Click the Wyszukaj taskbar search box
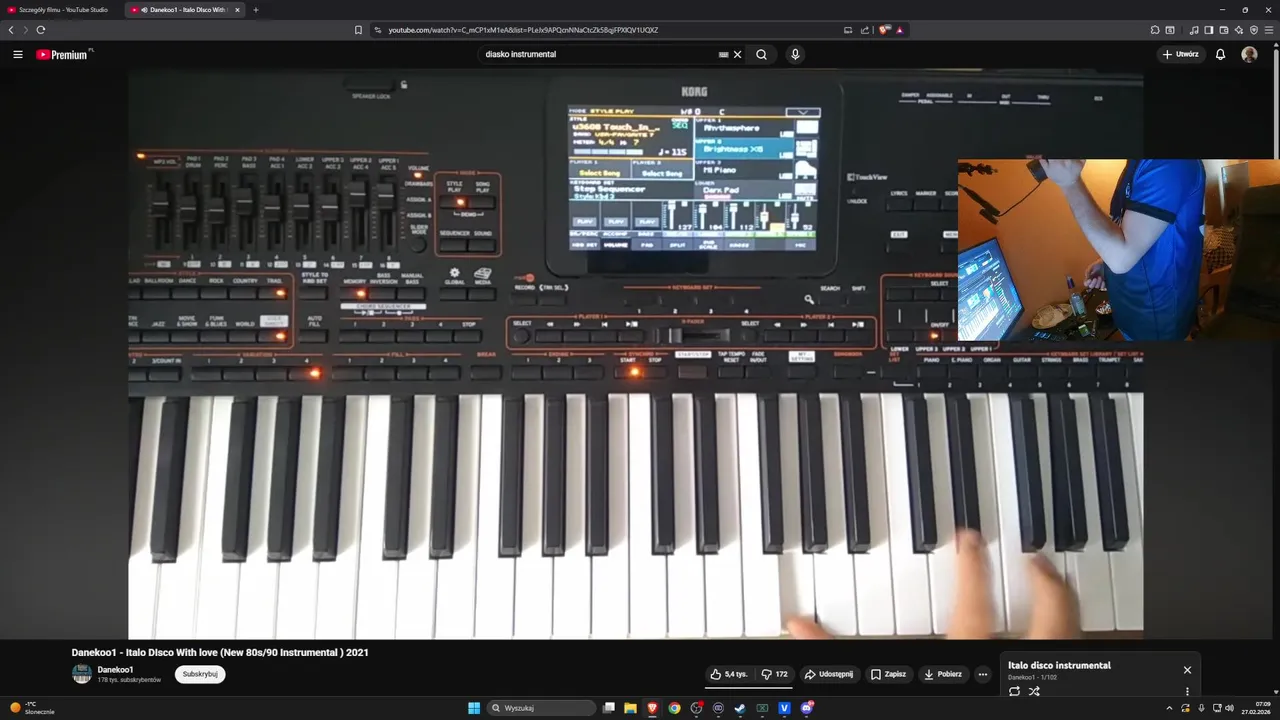This screenshot has width=1280, height=720. (x=541, y=708)
